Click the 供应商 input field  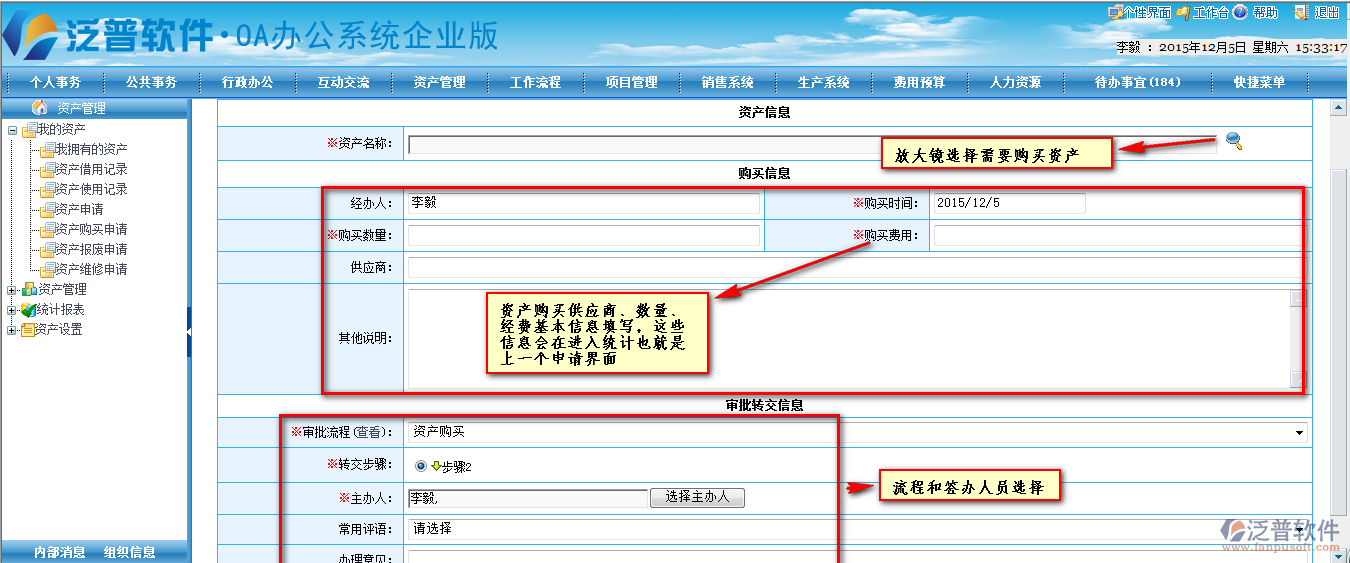click(856, 268)
